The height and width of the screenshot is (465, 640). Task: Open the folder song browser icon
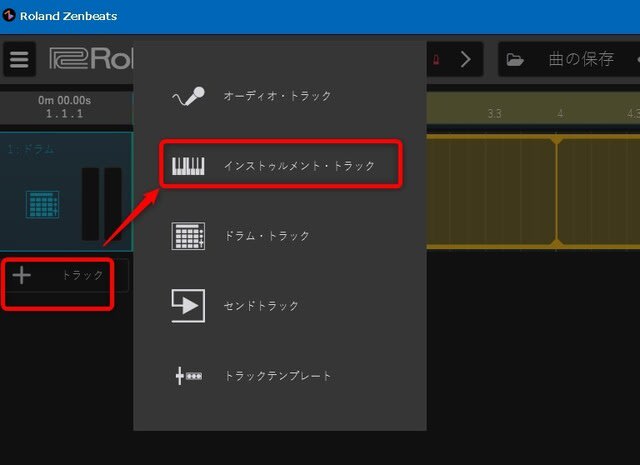point(515,60)
